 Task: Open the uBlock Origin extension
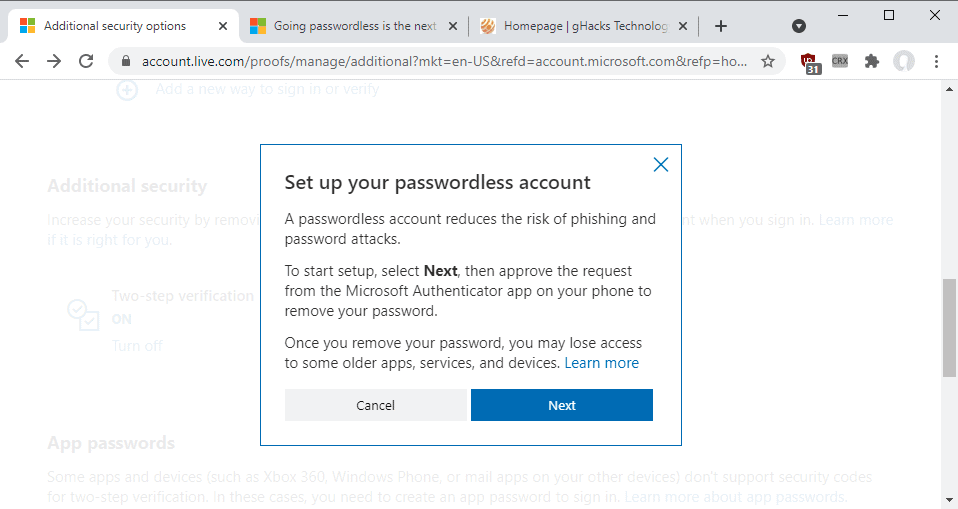[809, 62]
